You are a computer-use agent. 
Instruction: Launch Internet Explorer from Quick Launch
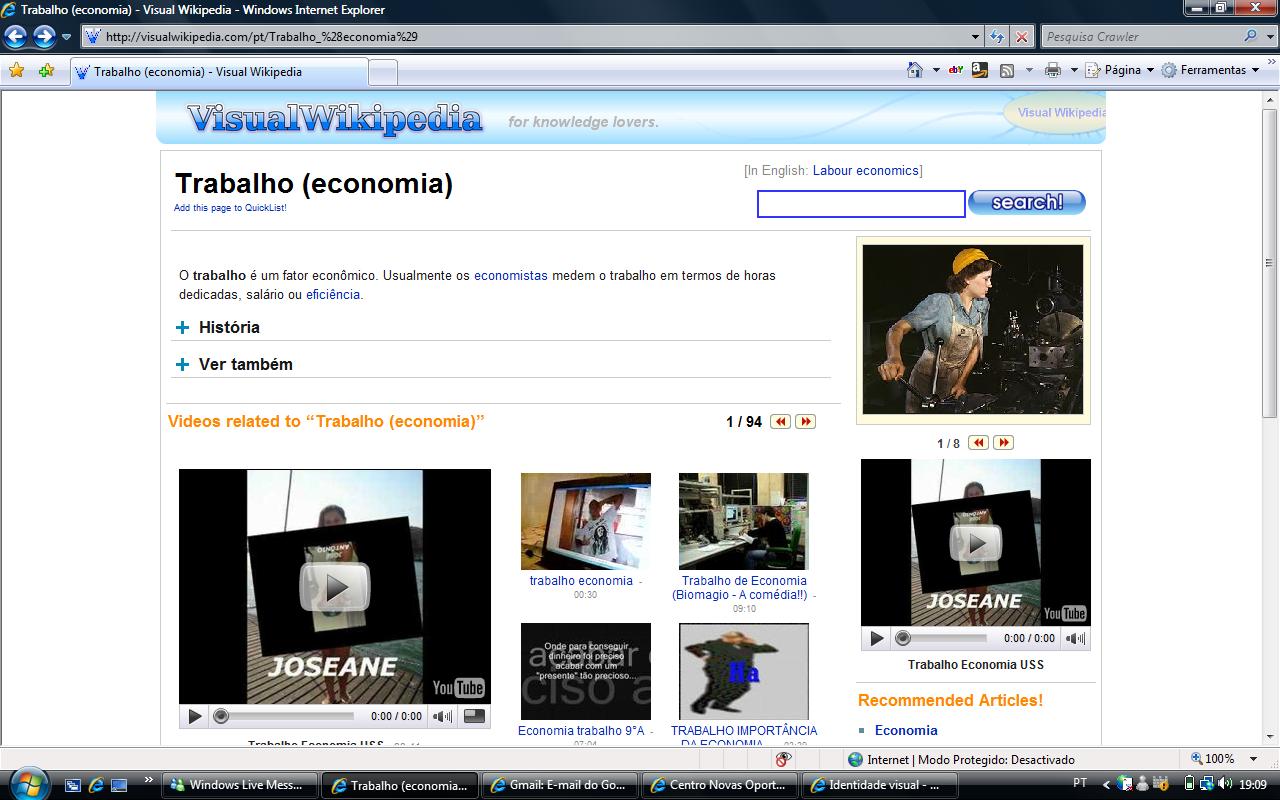click(96, 785)
